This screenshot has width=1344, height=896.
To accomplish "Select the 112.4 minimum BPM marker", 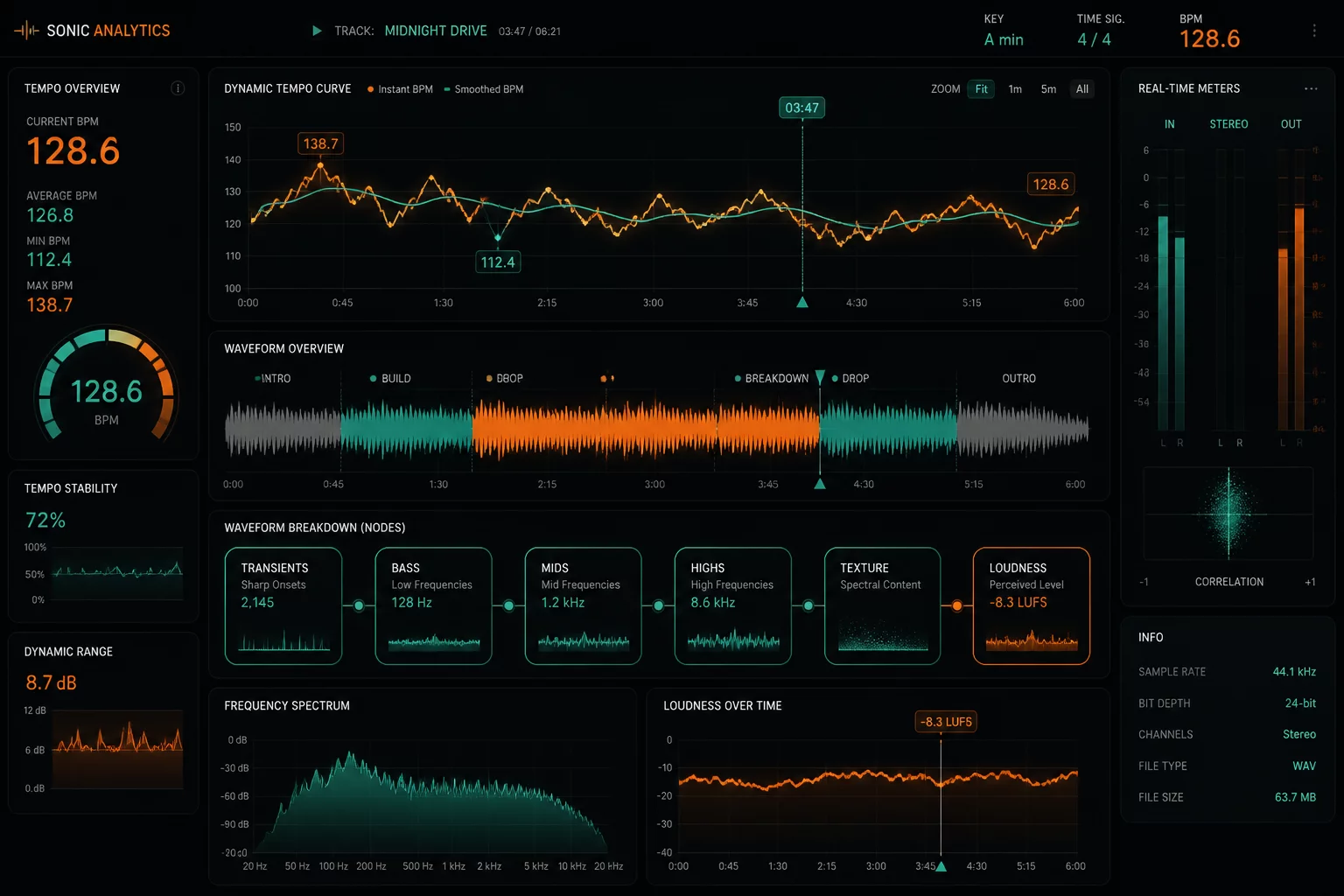I will pos(498,262).
